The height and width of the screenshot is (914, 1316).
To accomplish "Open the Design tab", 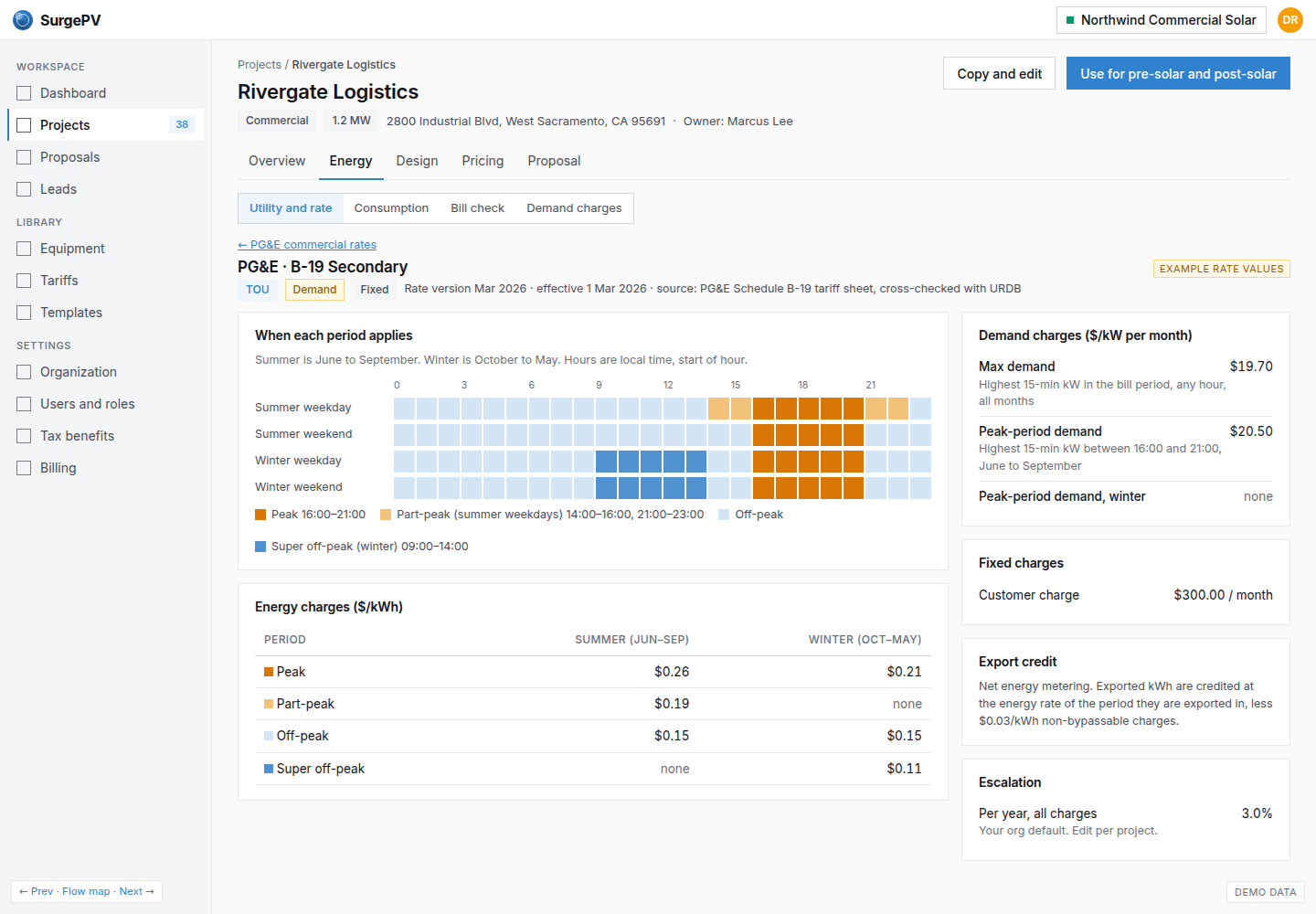I will 417,161.
